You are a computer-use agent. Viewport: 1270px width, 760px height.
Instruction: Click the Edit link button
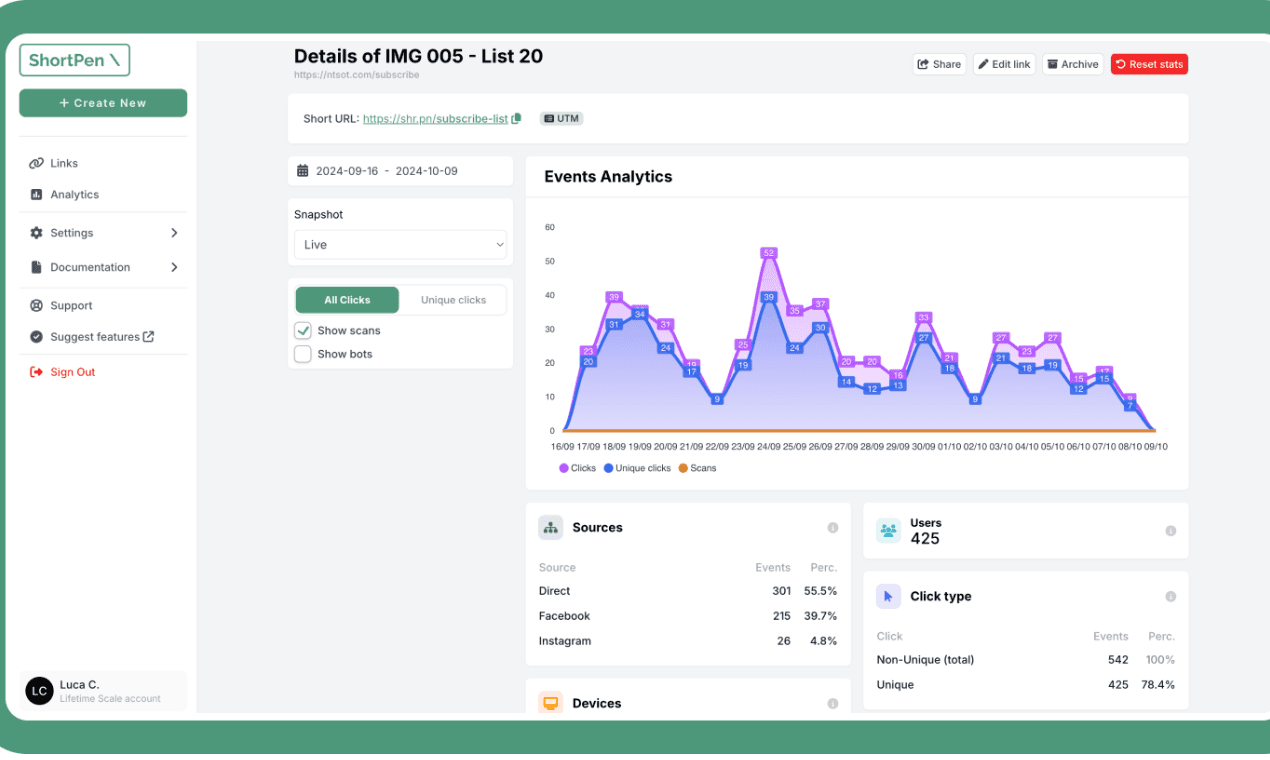pyautogui.click(x=1004, y=64)
